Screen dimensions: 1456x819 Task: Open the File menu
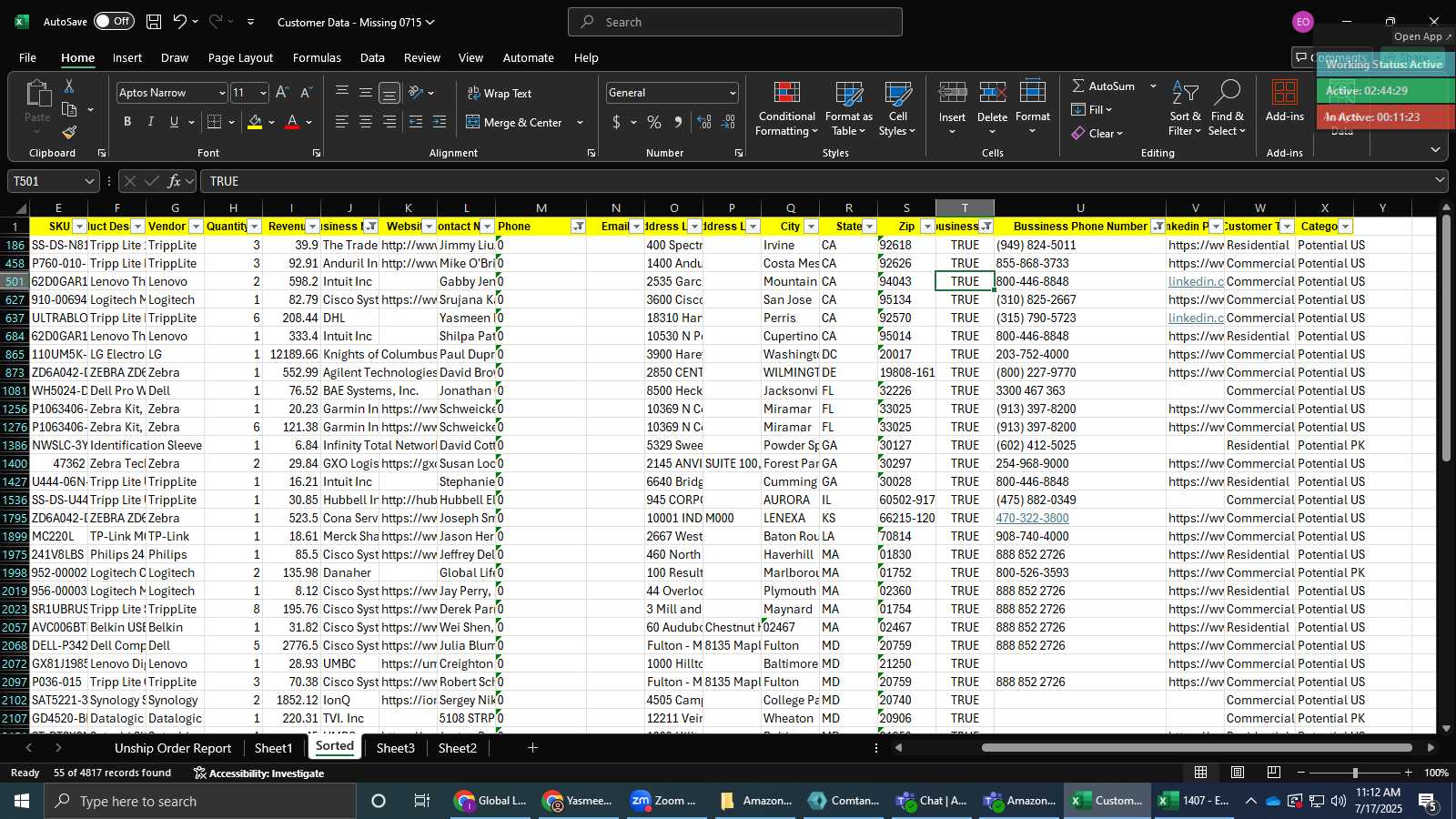click(28, 57)
